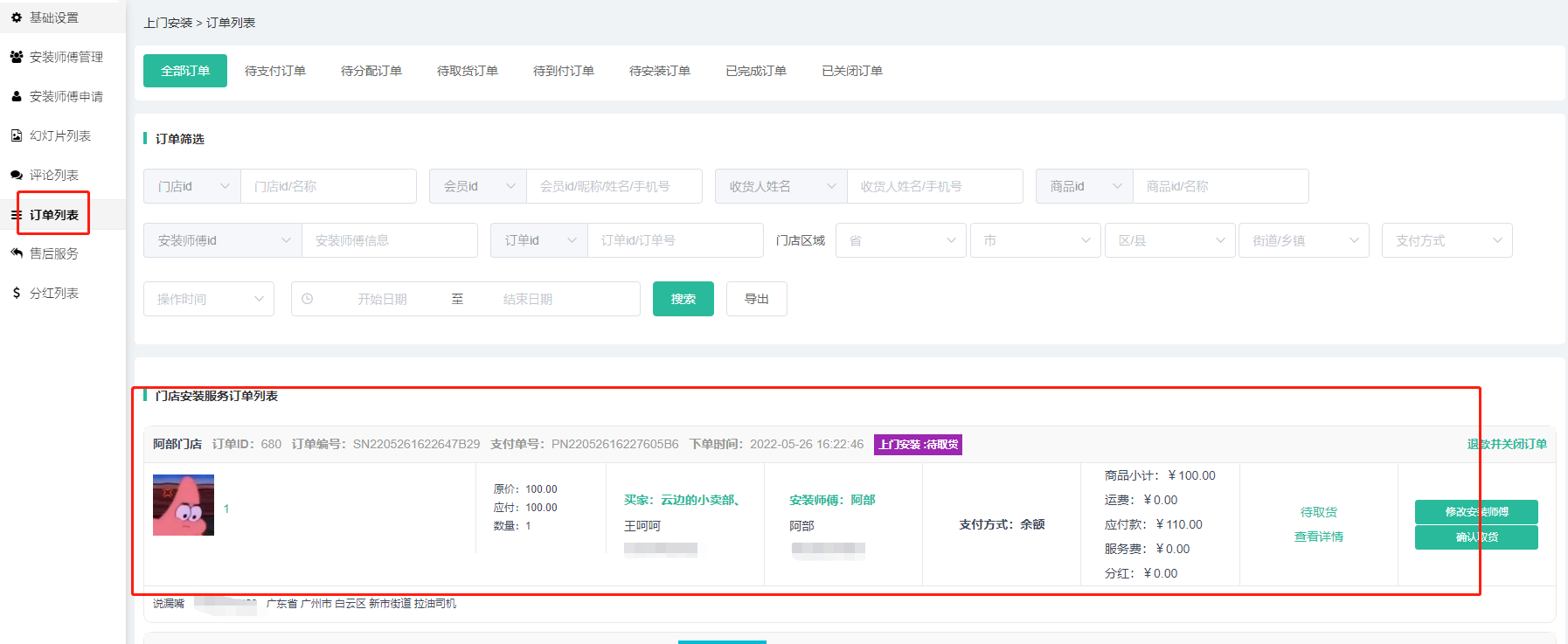
Task: Switch to the 已完成订单 tab
Action: point(756,71)
